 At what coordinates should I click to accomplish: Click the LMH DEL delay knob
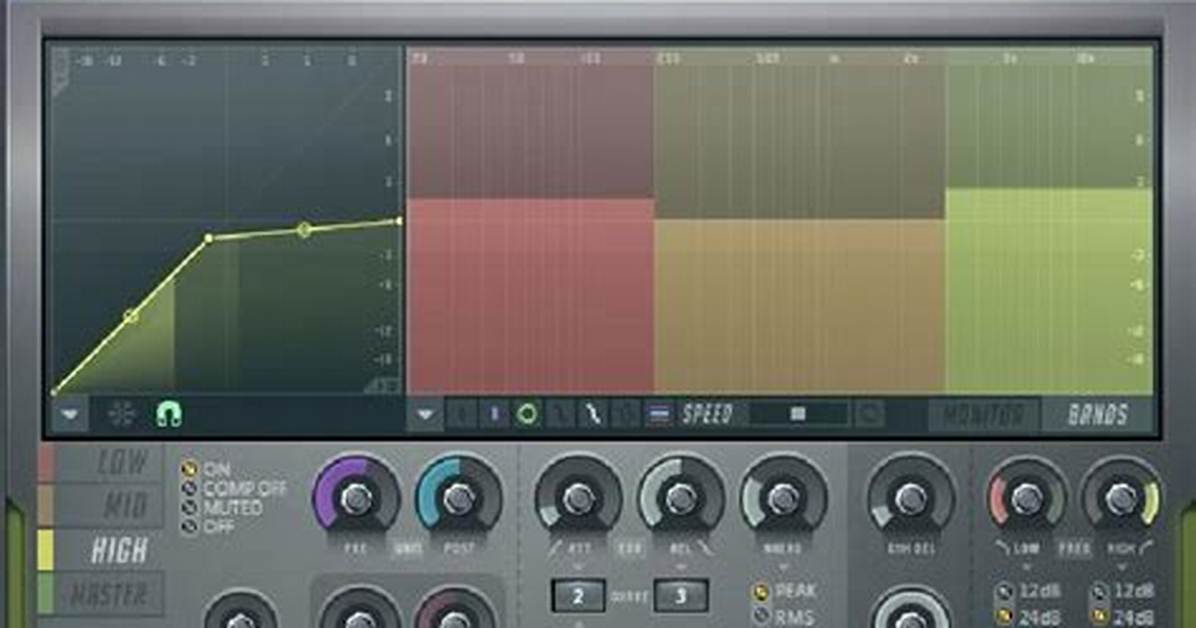[911, 498]
